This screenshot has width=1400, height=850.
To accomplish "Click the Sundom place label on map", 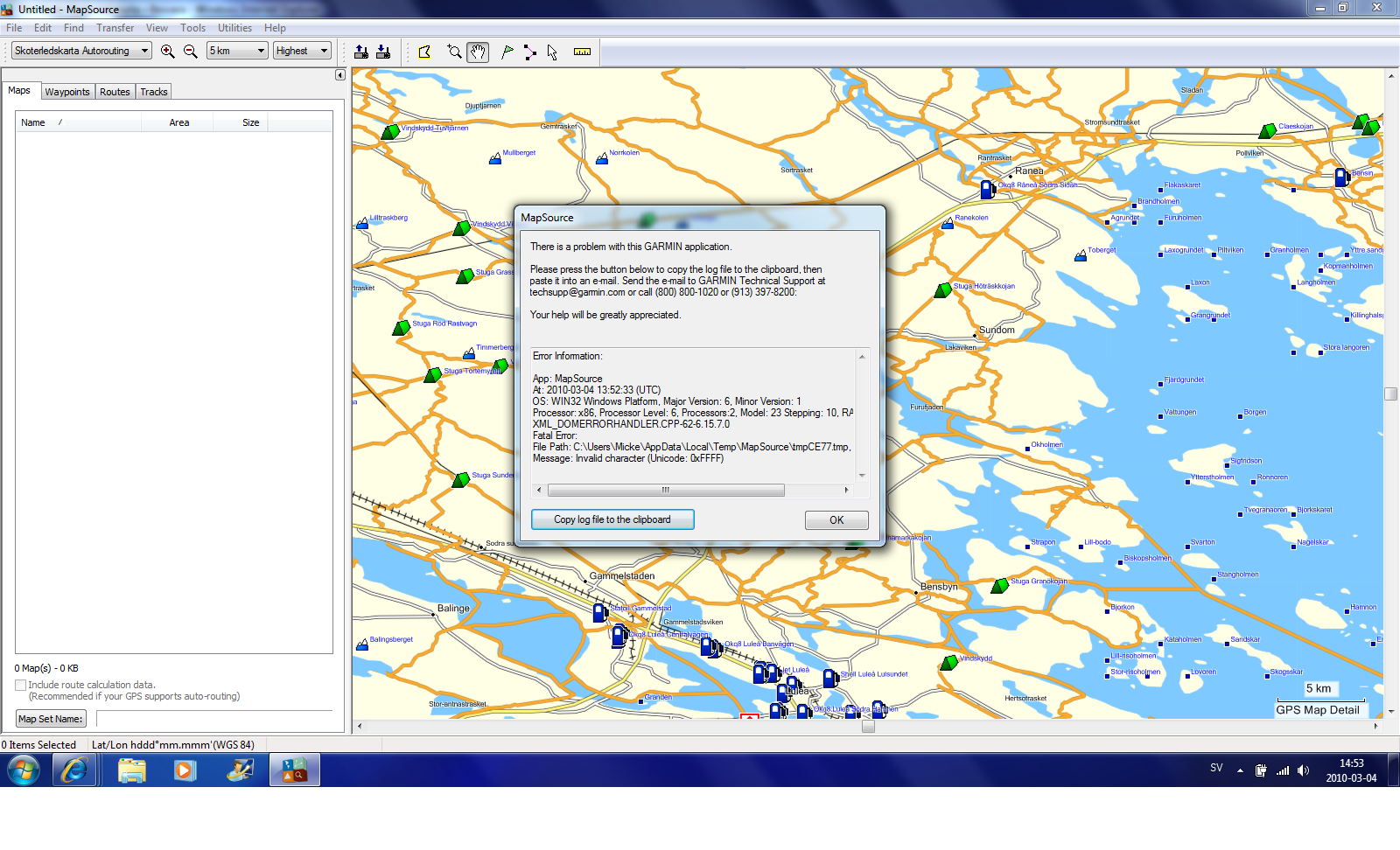I will (x=997, y=330).
